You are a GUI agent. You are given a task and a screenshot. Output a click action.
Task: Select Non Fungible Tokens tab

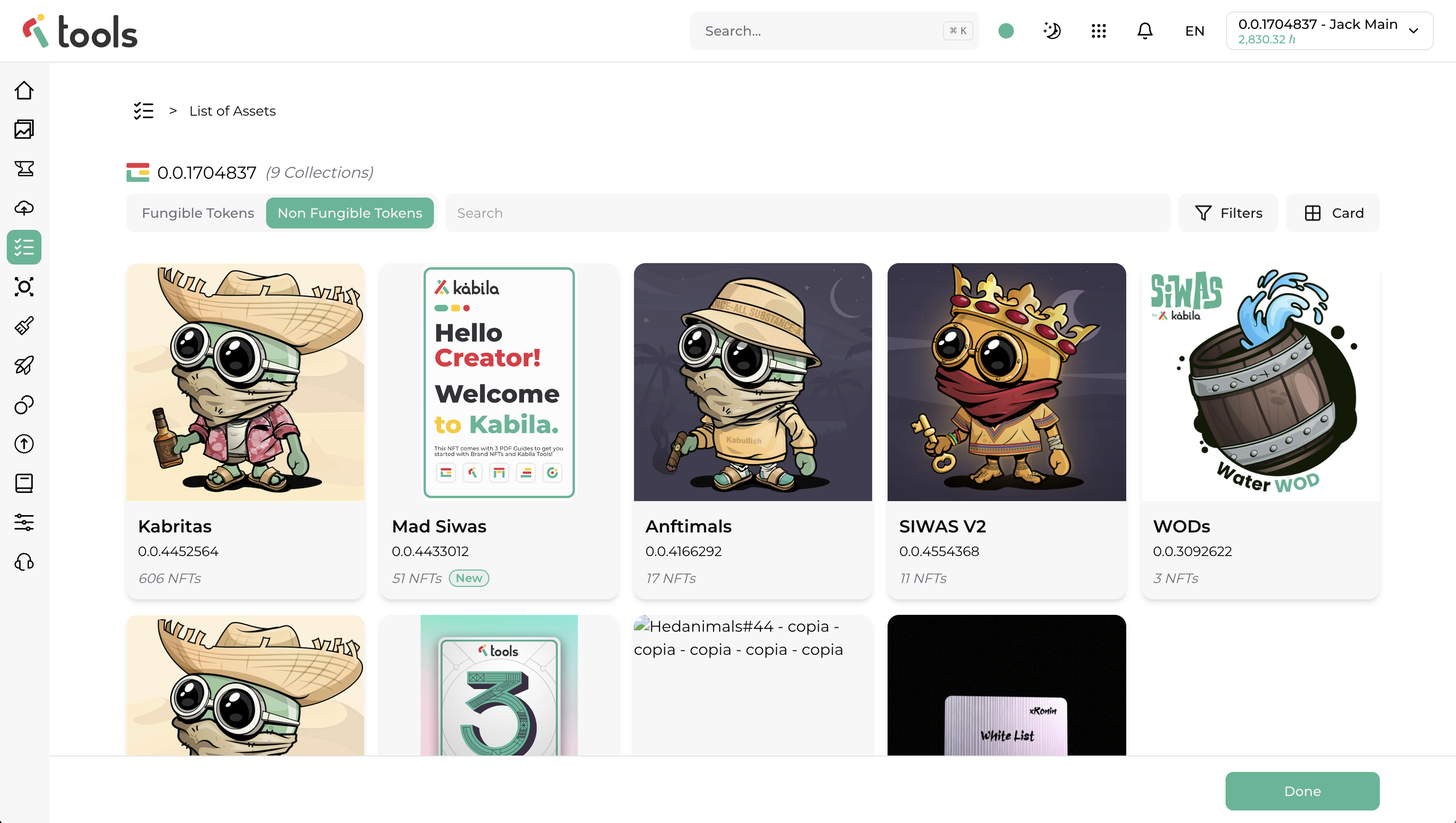pos(350,213)
